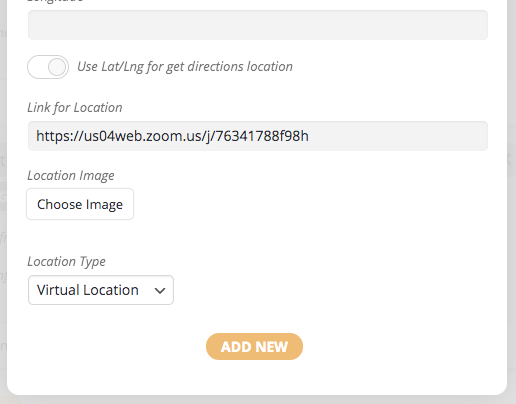The width and height of the screenshot is (516, 404).
Task: Click the 'Use Lat/Lng for get directions location' label
Action: 185,67
